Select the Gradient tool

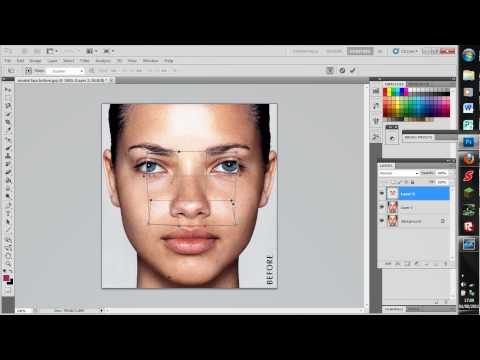tap(8, 181)
